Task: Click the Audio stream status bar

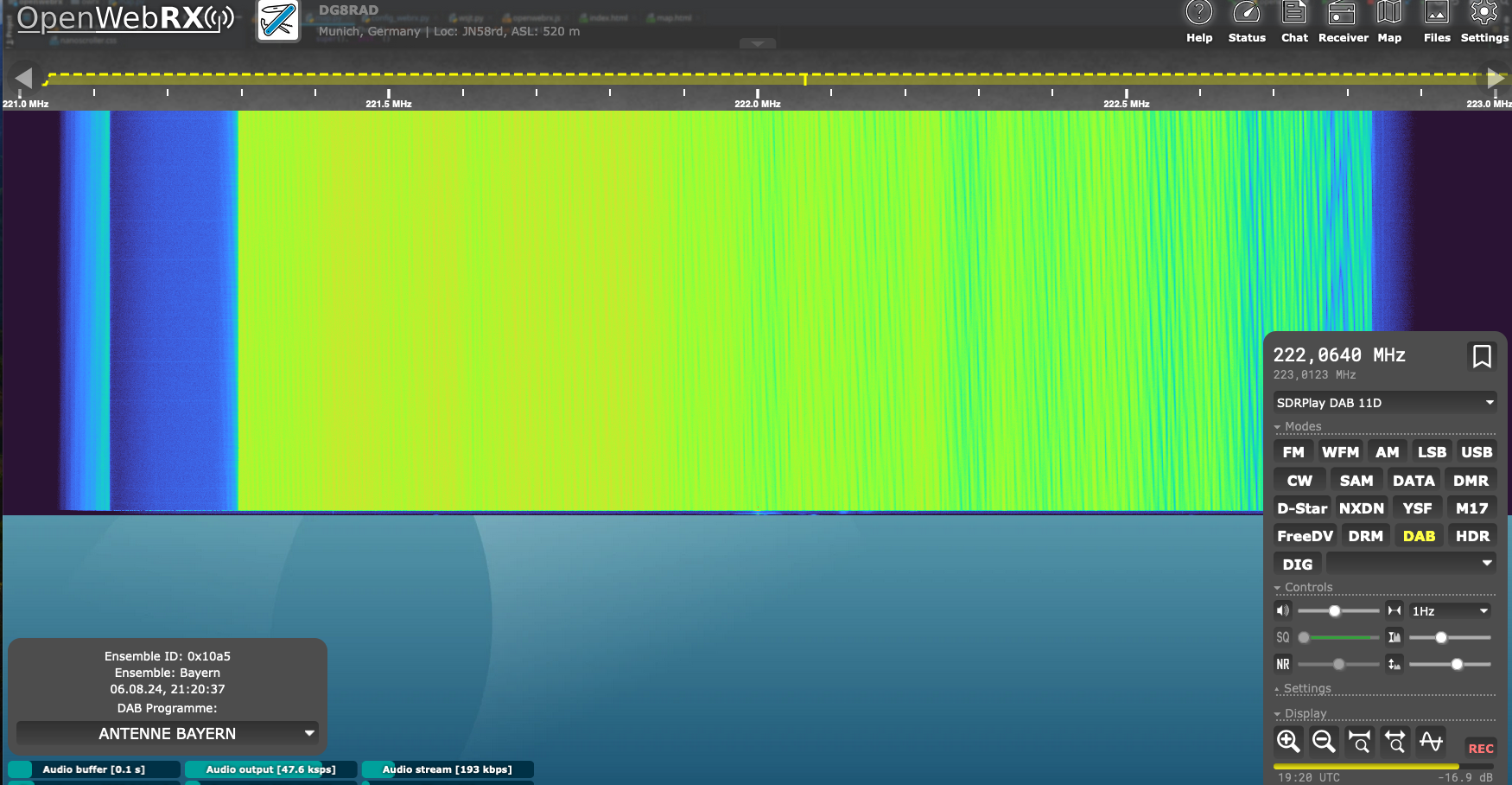Action: pos(448,769)
